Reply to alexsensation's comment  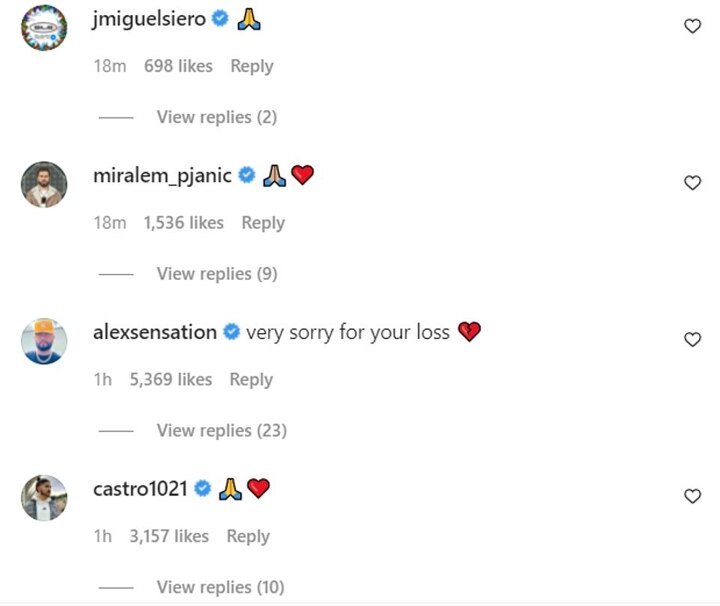[251, 380]
